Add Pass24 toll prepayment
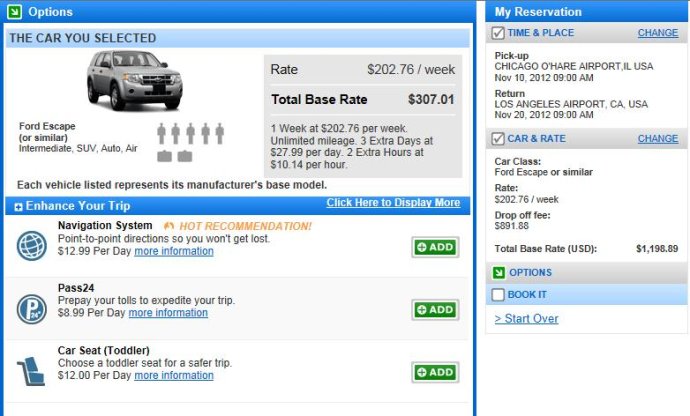Viewport: 690px width, 416px height. [x=435, y=309]
